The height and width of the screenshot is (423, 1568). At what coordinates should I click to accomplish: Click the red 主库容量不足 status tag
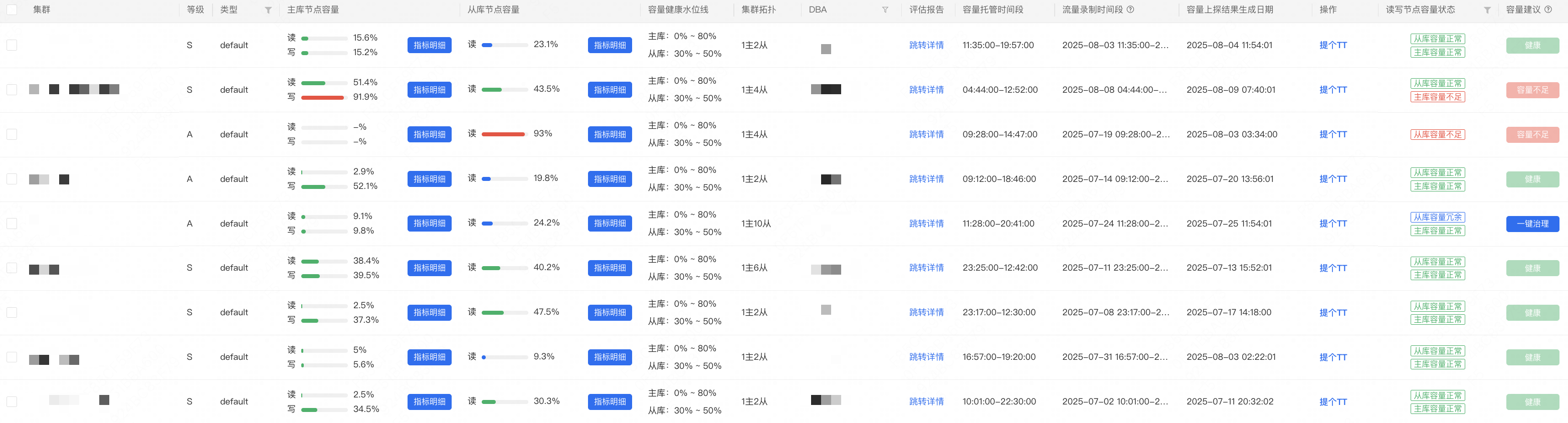coord(1437,97)
